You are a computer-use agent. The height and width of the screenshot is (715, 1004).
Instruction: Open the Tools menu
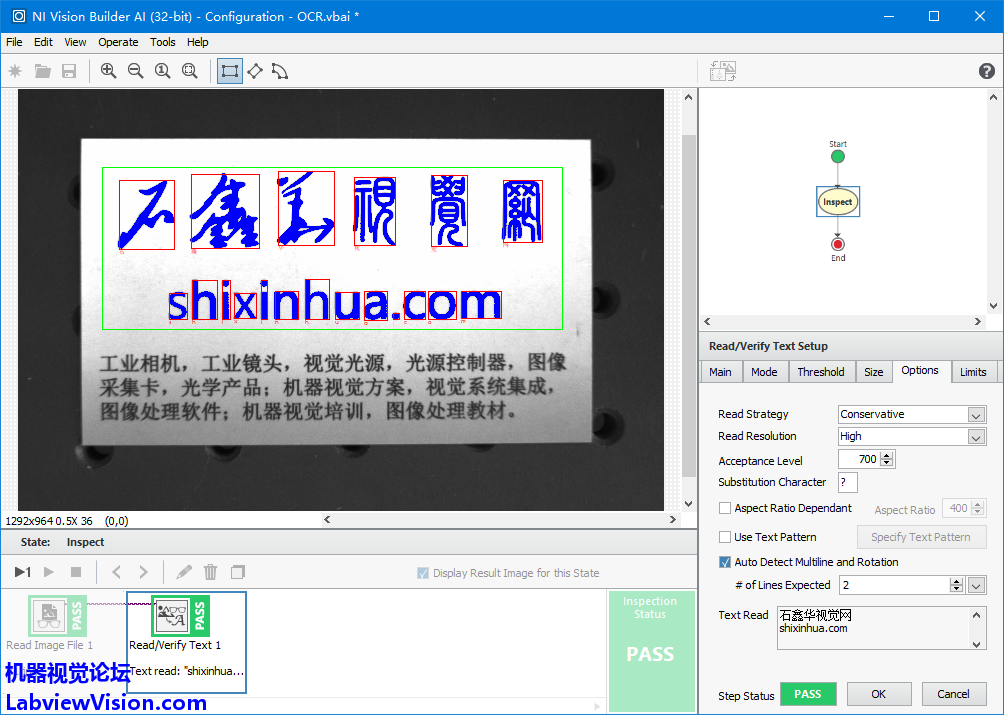(x=163, y=42)
